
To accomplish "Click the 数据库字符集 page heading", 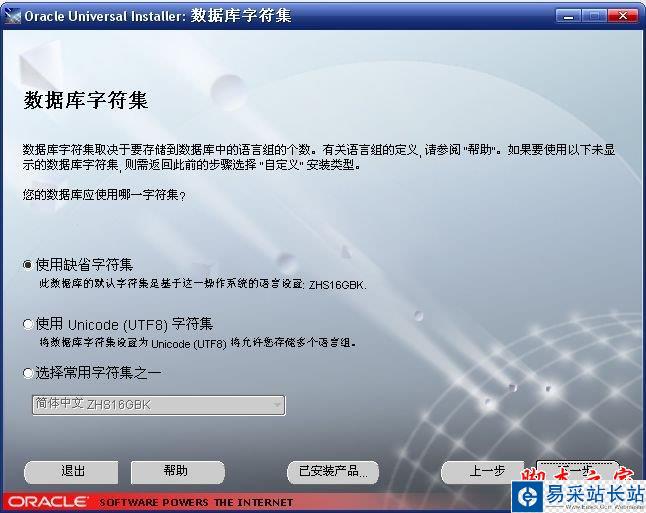I will click(x=86, y=101).
